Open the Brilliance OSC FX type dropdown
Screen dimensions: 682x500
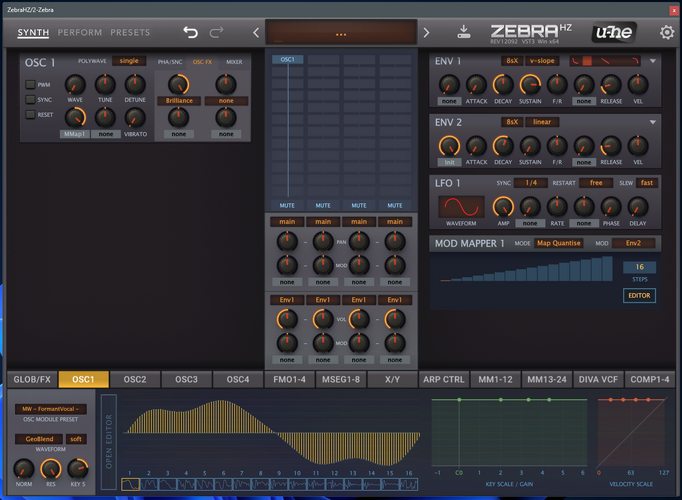coord(179,101)
